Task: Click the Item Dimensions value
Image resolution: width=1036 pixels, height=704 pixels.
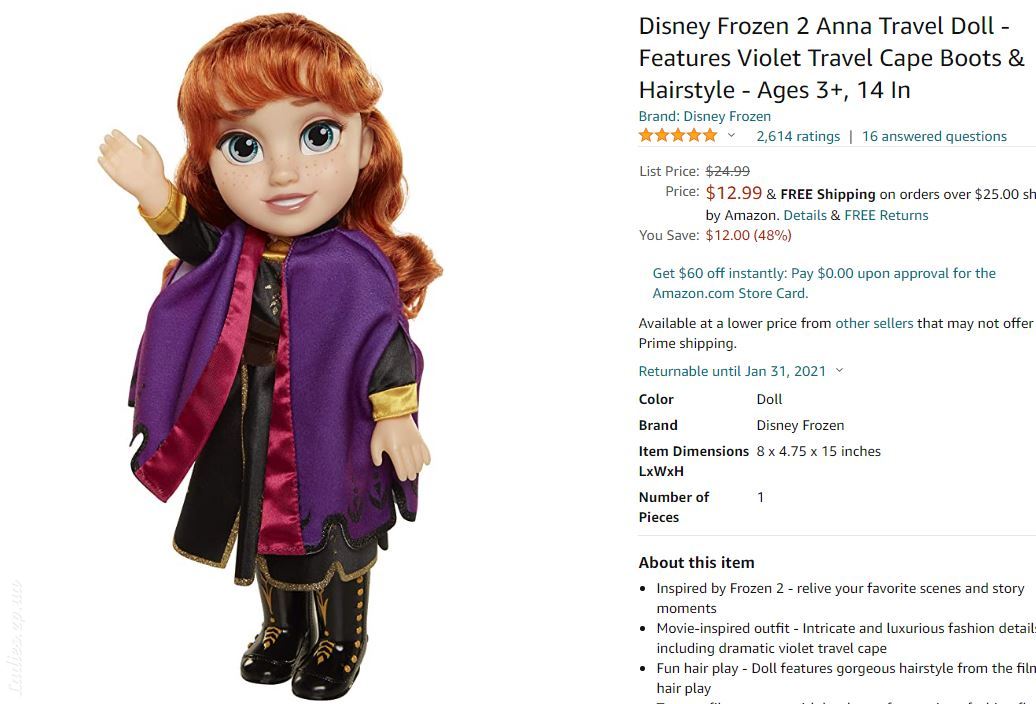Action: point(819,451)
